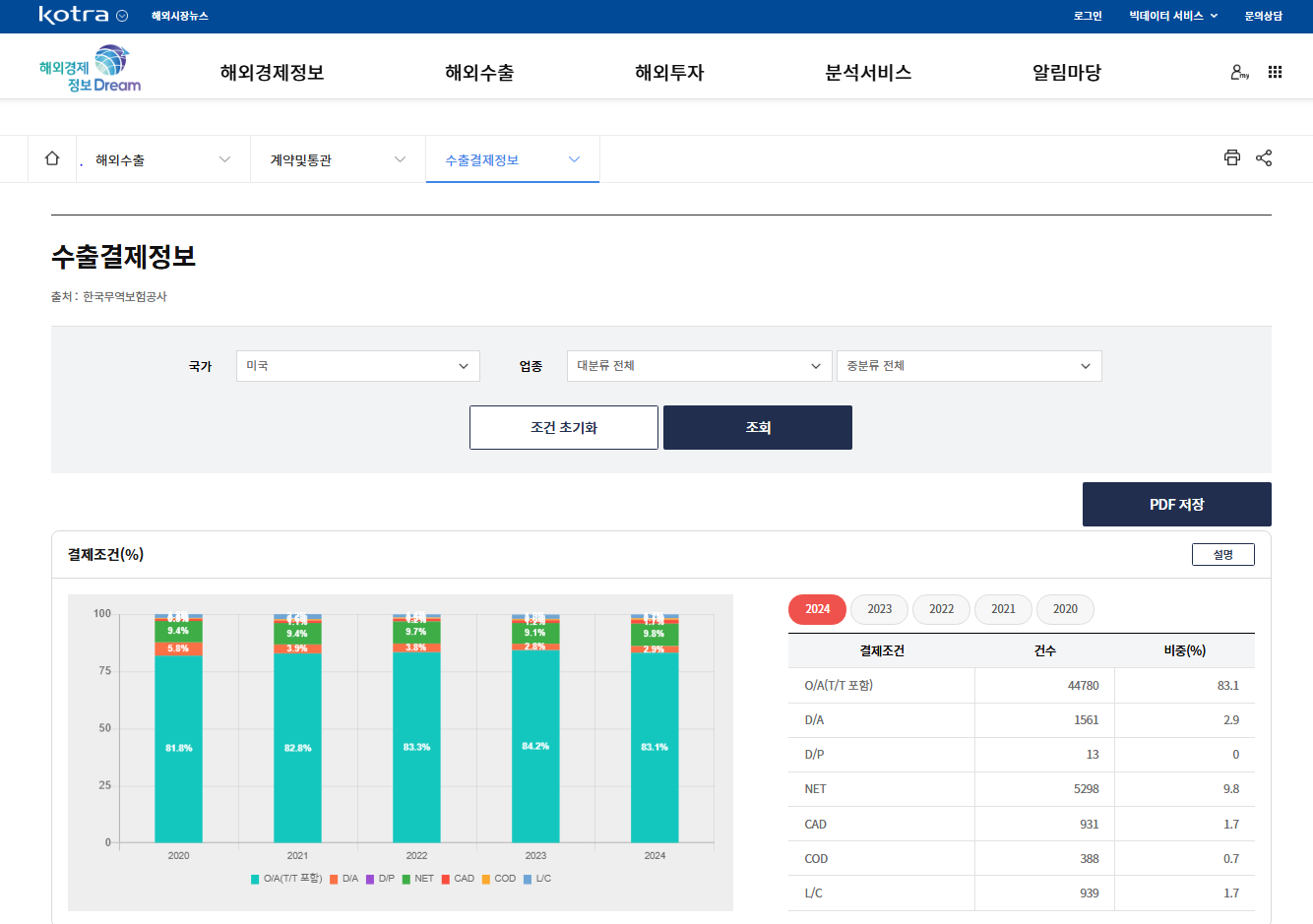
Task: Toggle L/C series in chart legend
Action: tap(537, 879)
